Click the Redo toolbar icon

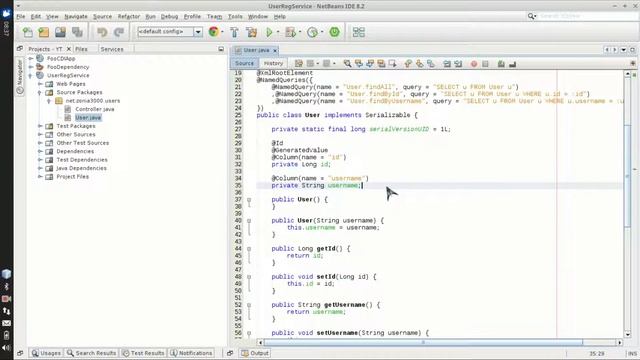point(119,32)
